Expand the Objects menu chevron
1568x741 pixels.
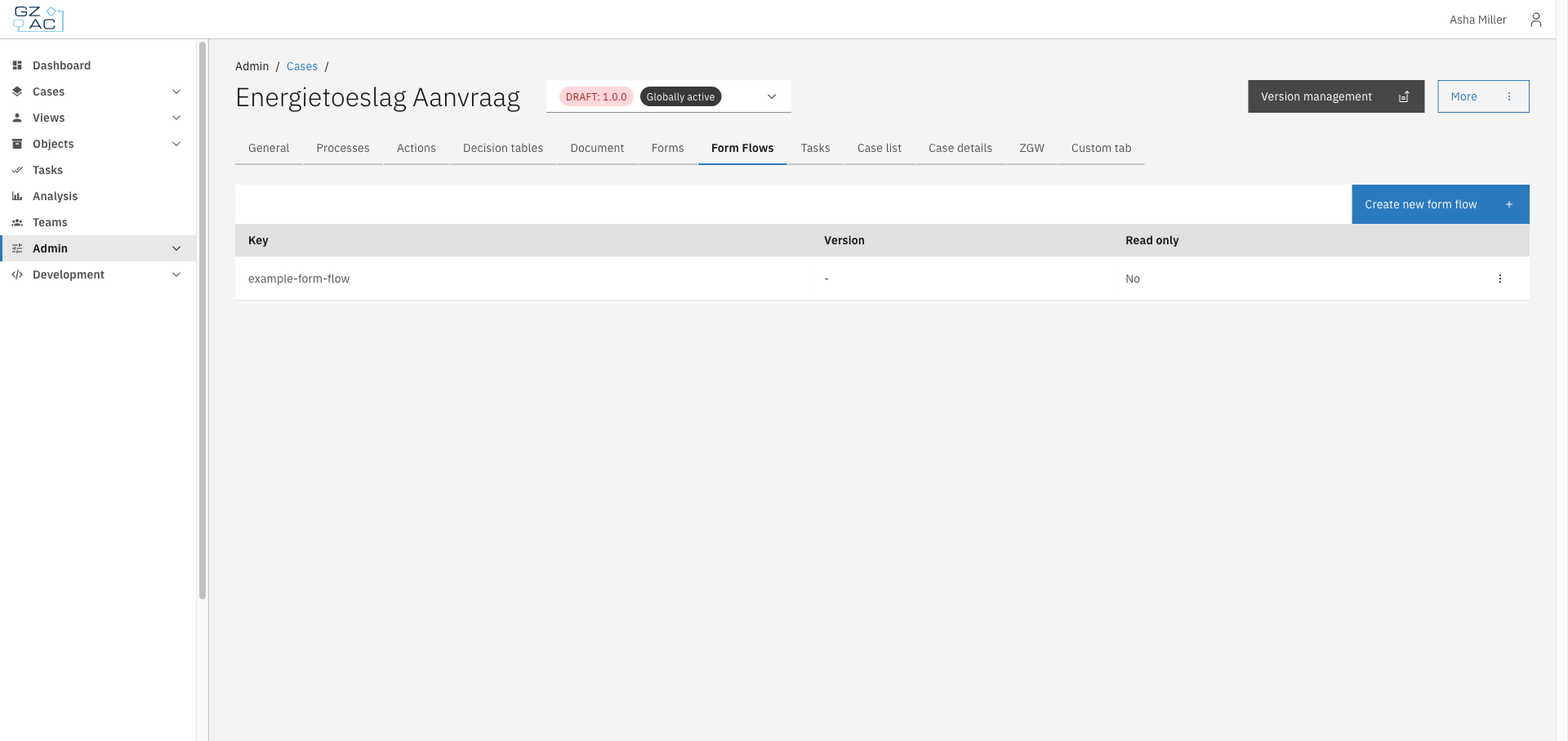click(x=176, y=144)
